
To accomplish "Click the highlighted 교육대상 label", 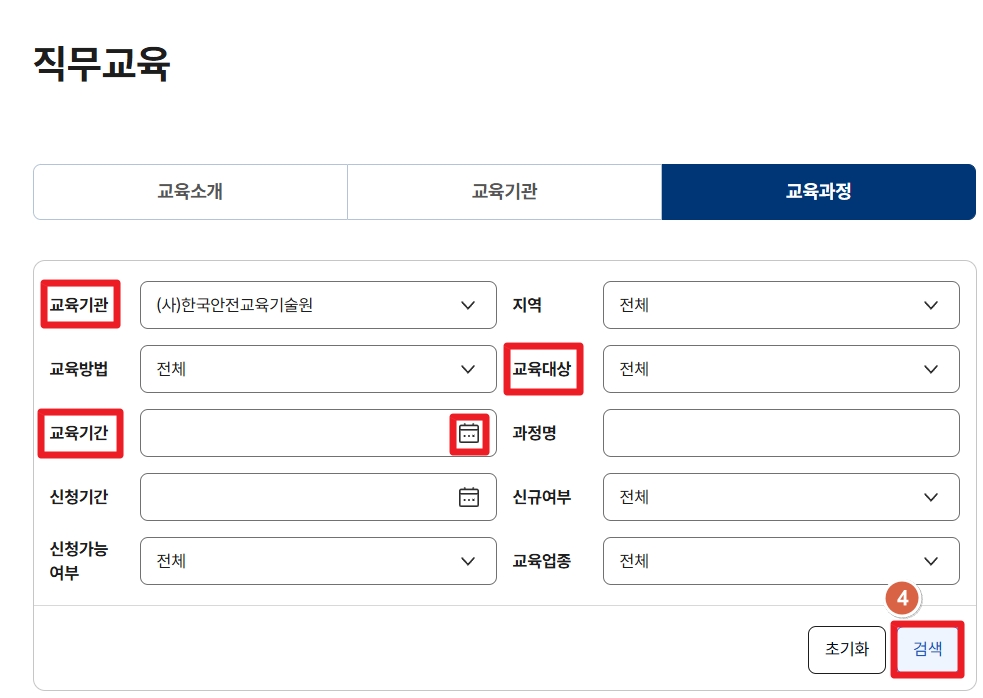I will [x=542, y=369].
